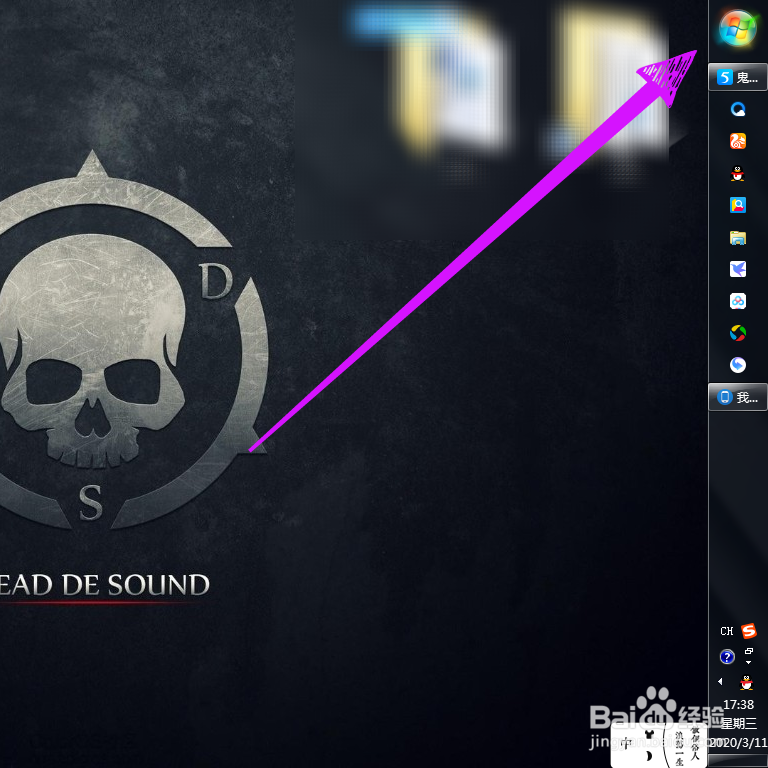
Task: Open the blue swoosh circle app icon
Action: pos(738,365)
